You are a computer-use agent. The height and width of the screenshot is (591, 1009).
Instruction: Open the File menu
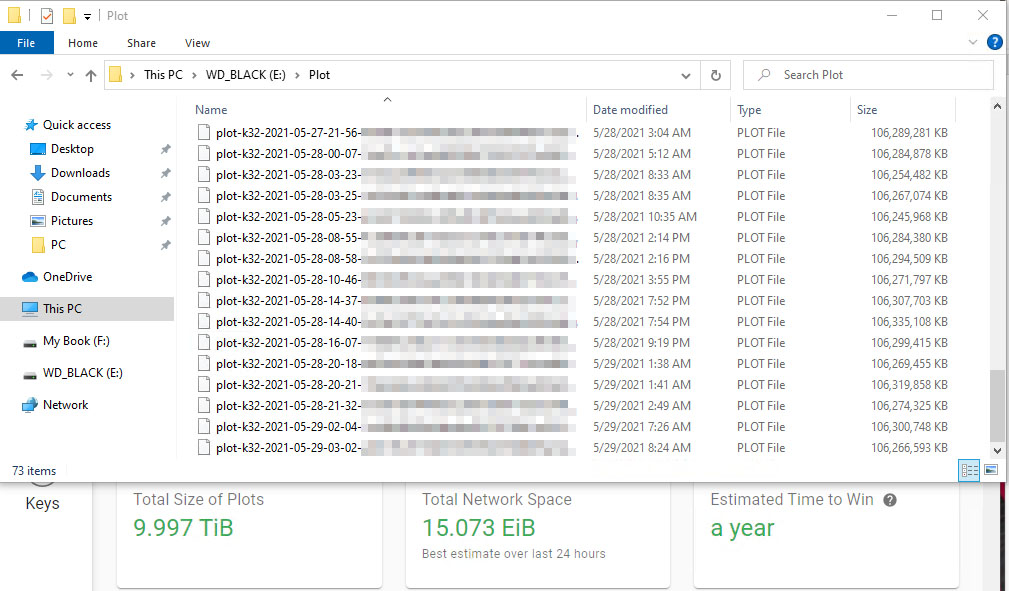click(26, 43)
